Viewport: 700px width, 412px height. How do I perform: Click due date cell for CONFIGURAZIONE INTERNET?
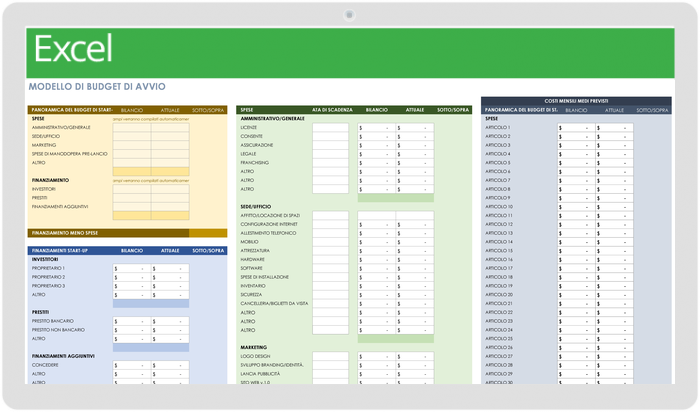point(330,225)
